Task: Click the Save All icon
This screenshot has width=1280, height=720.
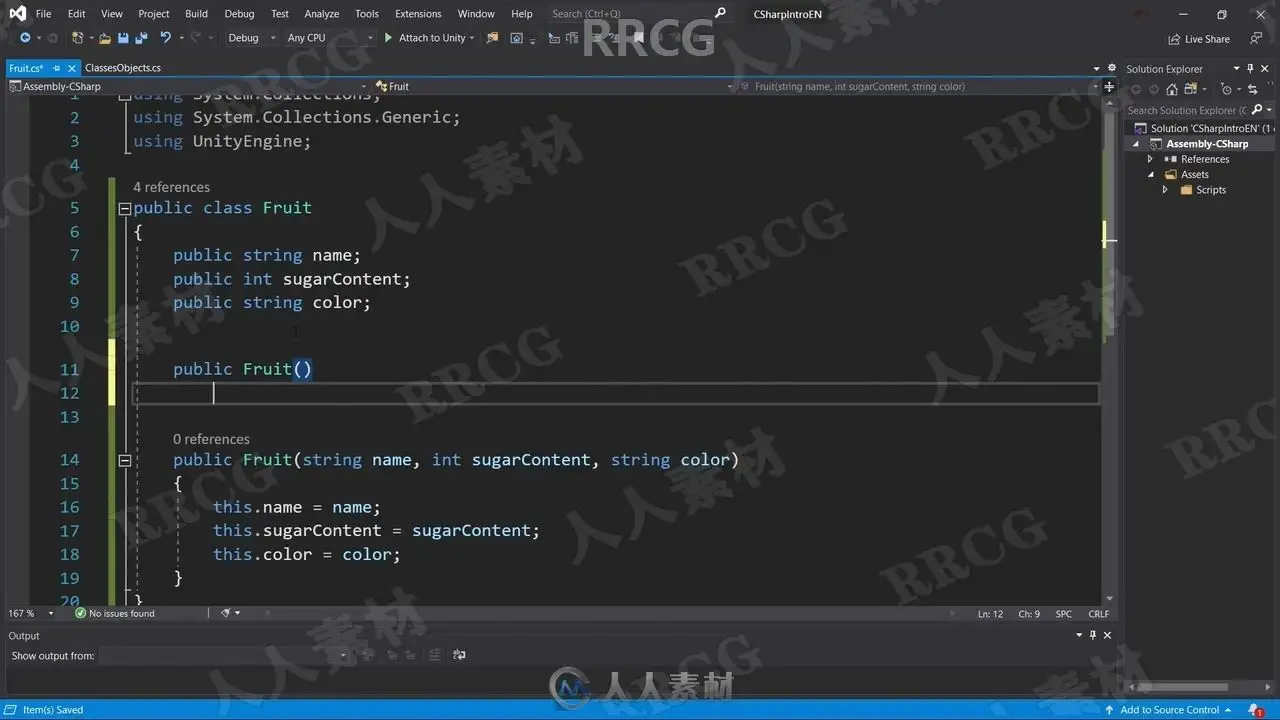Action: pyautogui.click(x=141, y=38)
